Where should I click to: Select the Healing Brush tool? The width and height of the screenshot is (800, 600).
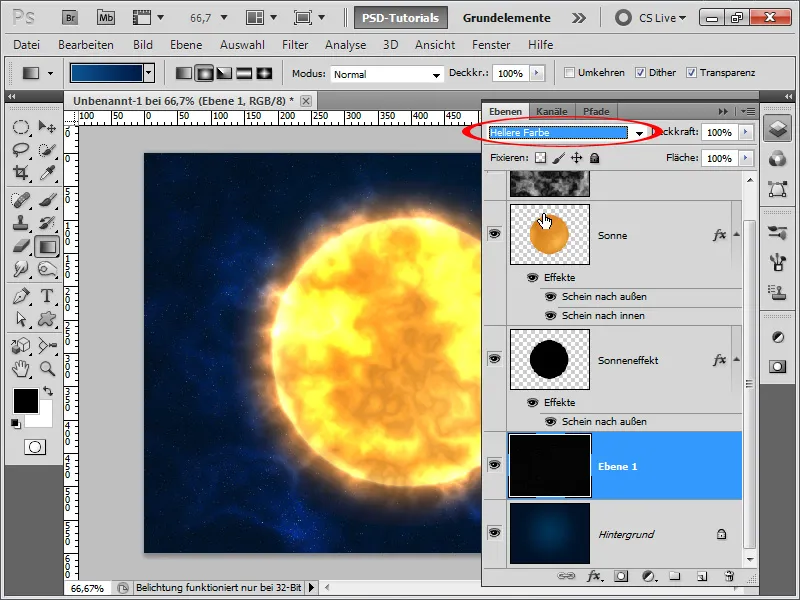tap(20, 200)
